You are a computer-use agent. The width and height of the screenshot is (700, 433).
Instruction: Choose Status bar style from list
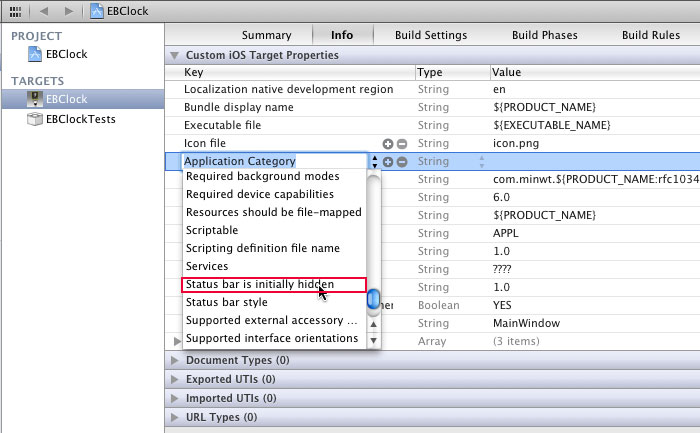(227, 302)
